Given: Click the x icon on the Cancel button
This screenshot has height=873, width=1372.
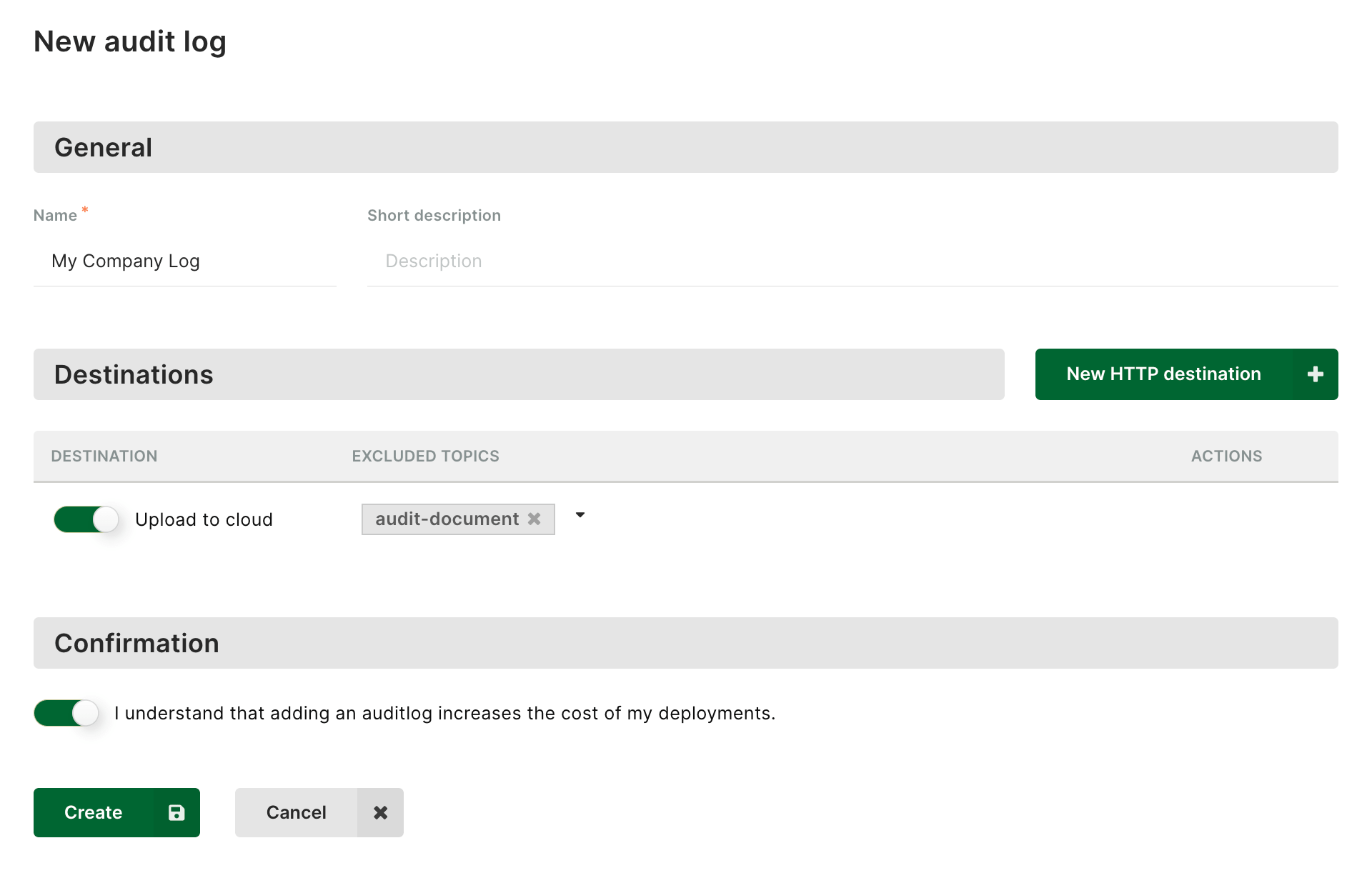Looking at the screenshot, I should coord(380,812).
